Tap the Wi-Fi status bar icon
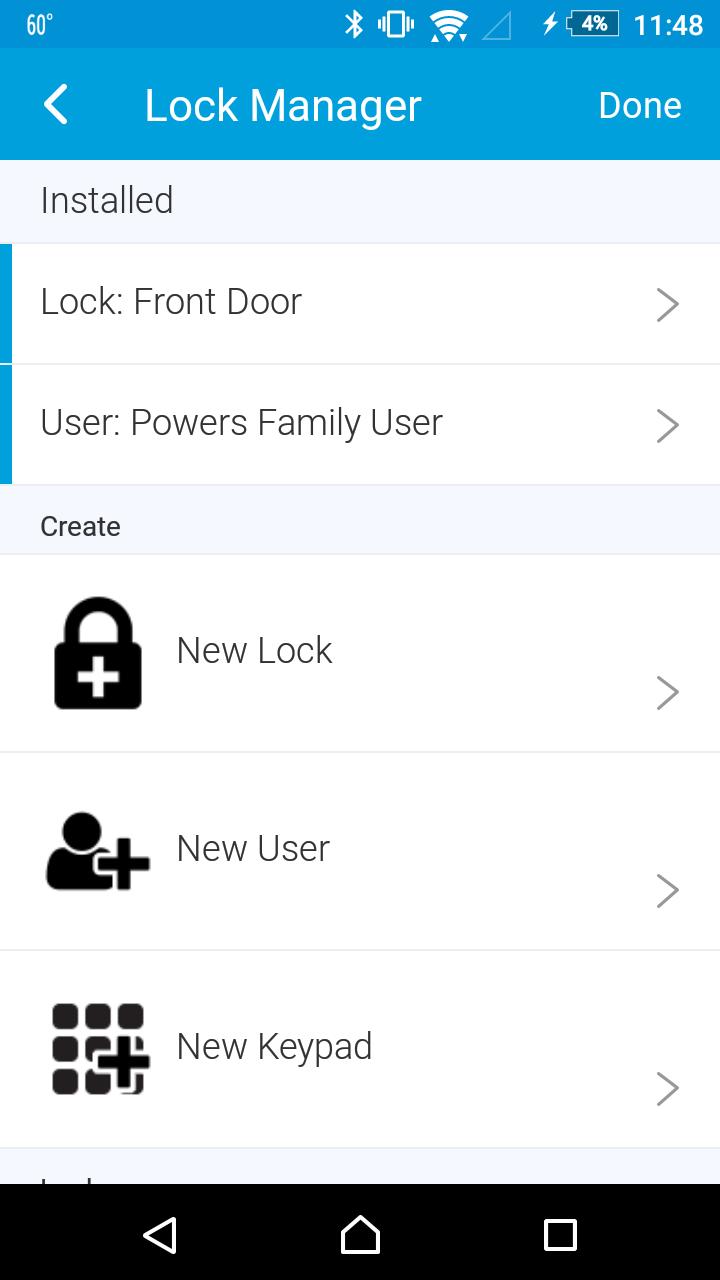Viewport: 720px width, 1280px height. click(448, 24)
